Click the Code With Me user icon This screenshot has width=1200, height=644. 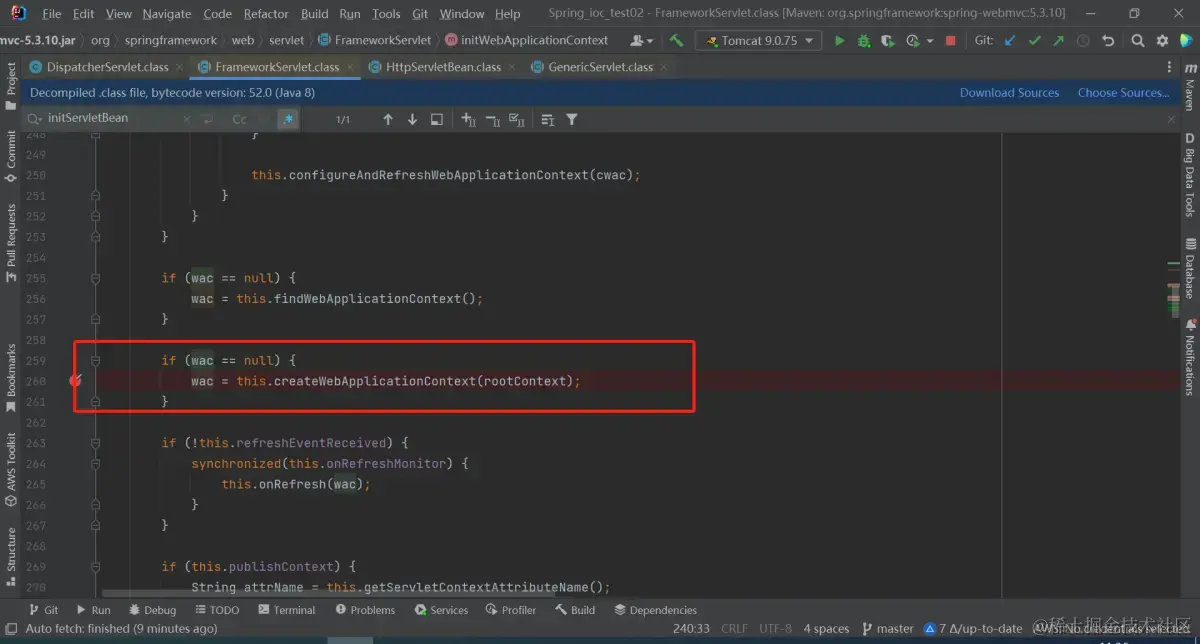(641, 41)
